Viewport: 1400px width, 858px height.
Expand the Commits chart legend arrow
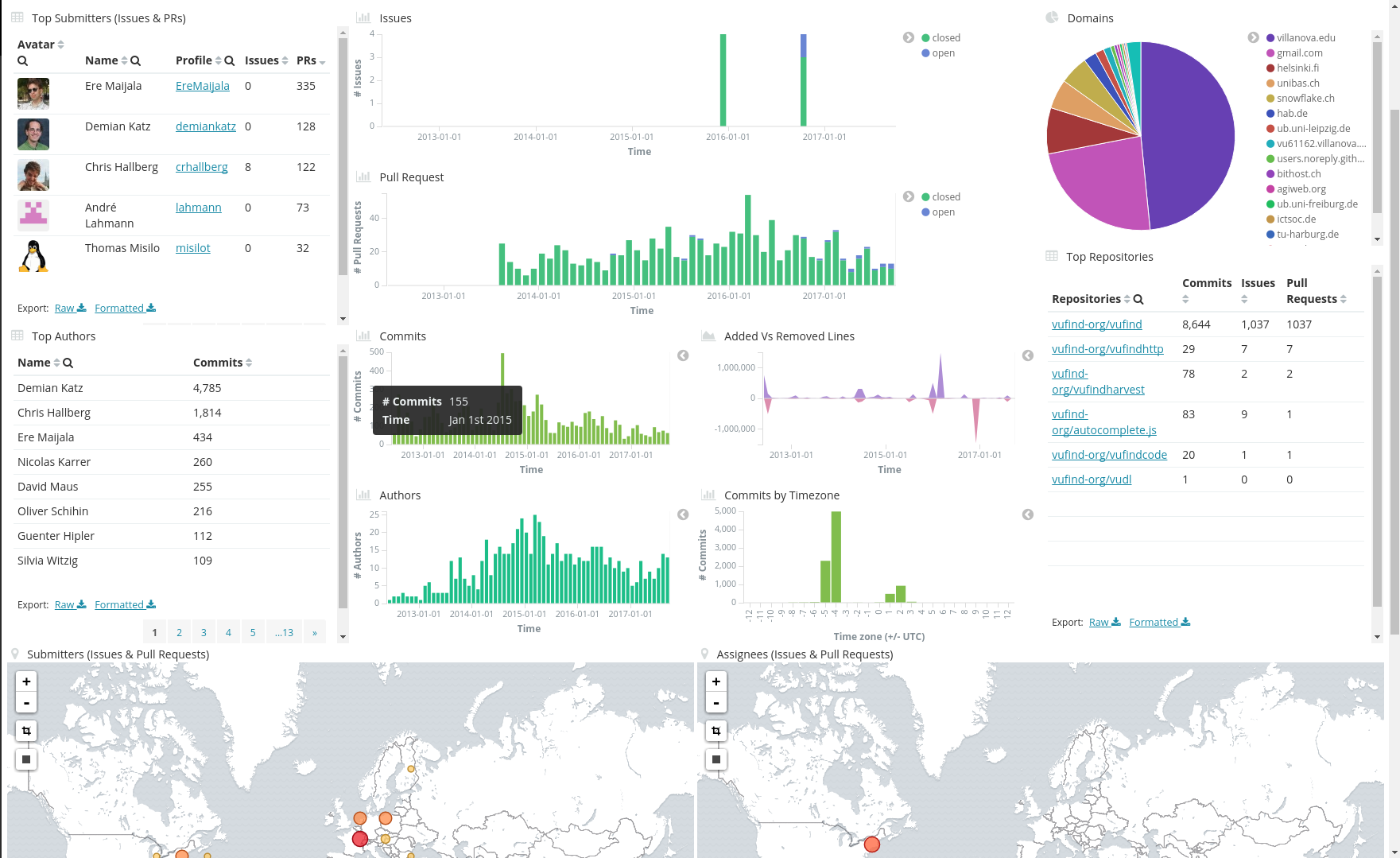(683, 355)
